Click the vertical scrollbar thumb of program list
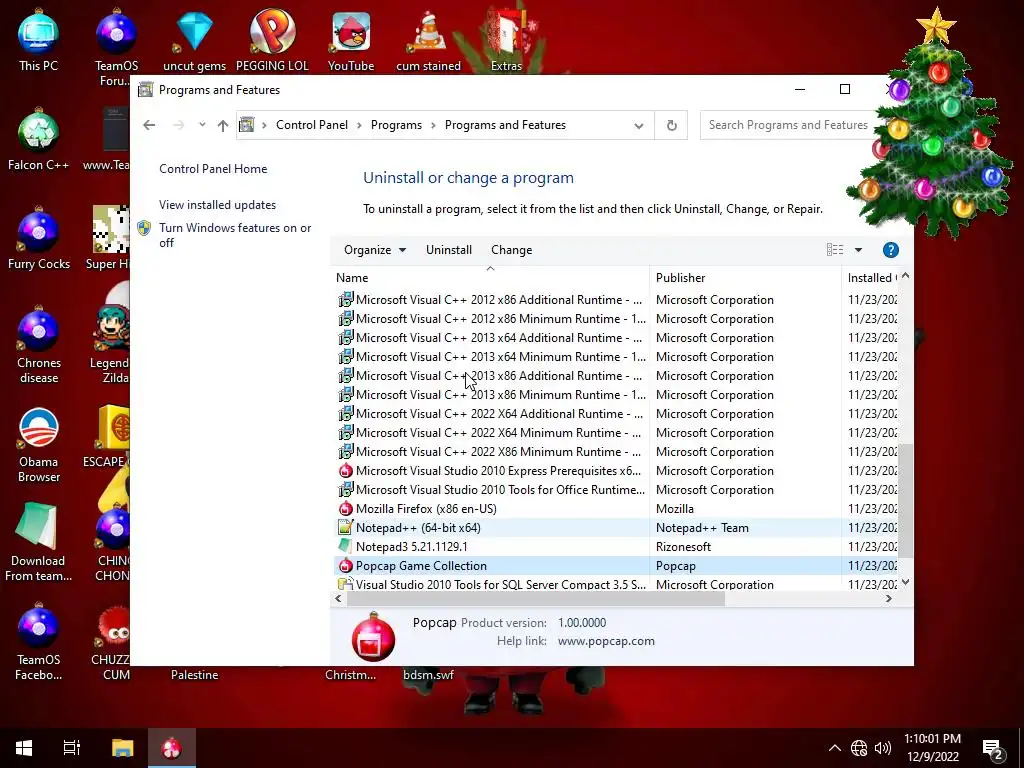The height and width of the screenshot is (768, 1024). 905,501
